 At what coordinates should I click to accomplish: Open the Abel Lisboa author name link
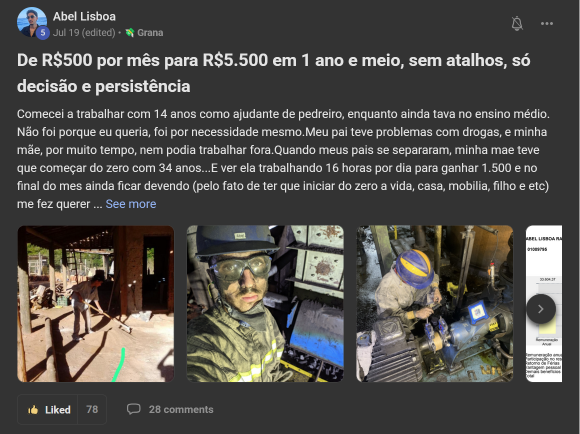[84, 17]
